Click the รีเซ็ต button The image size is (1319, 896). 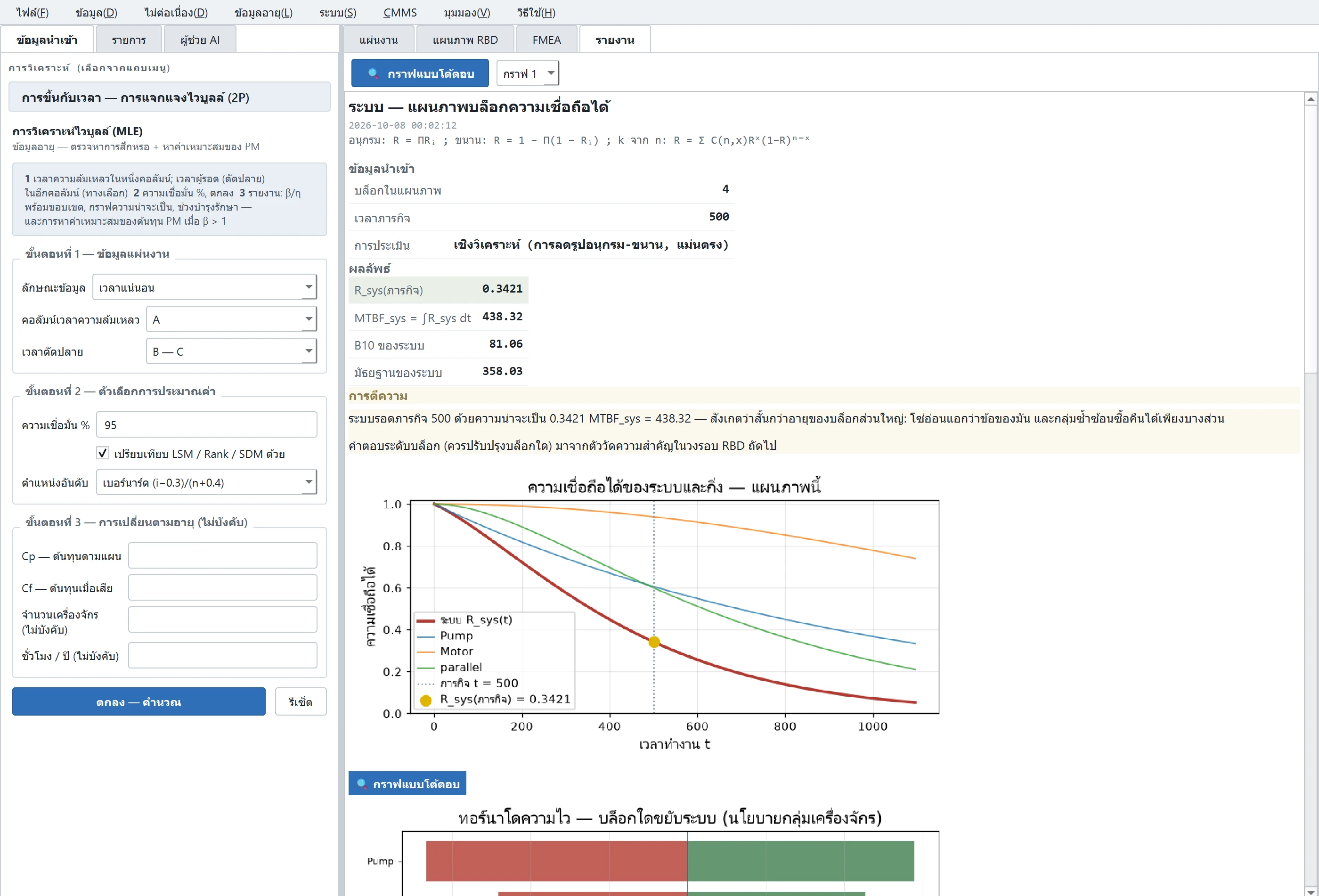(301, 702)
